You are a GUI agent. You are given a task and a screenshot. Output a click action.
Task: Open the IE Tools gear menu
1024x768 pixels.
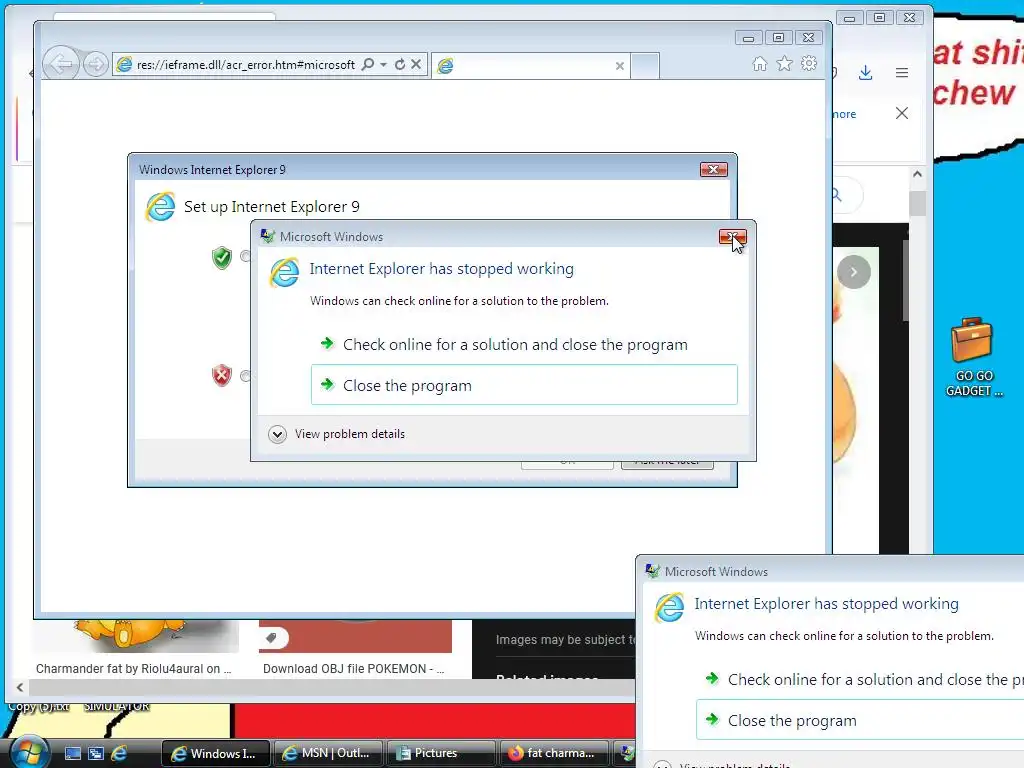point(809,63)
